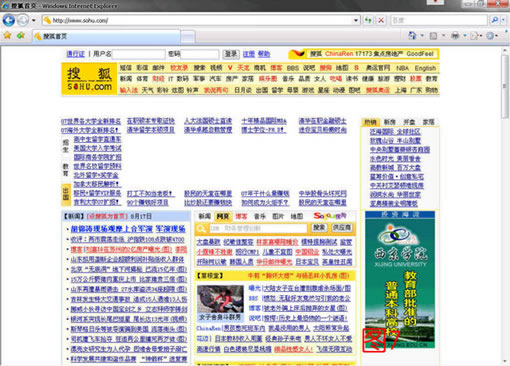Click the Refresh page icon
The width and height of the screenshot is (510, 366).
(368, 20)
